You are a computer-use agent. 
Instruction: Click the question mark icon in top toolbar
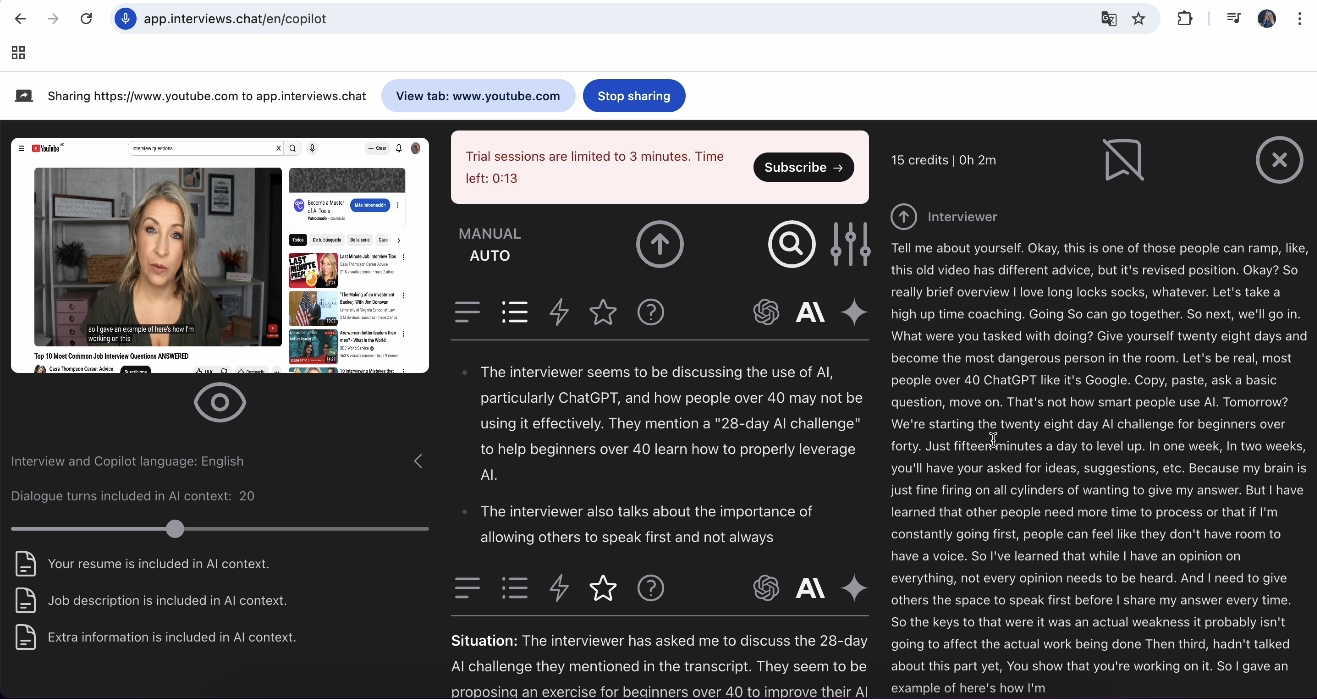coord(651,312)
